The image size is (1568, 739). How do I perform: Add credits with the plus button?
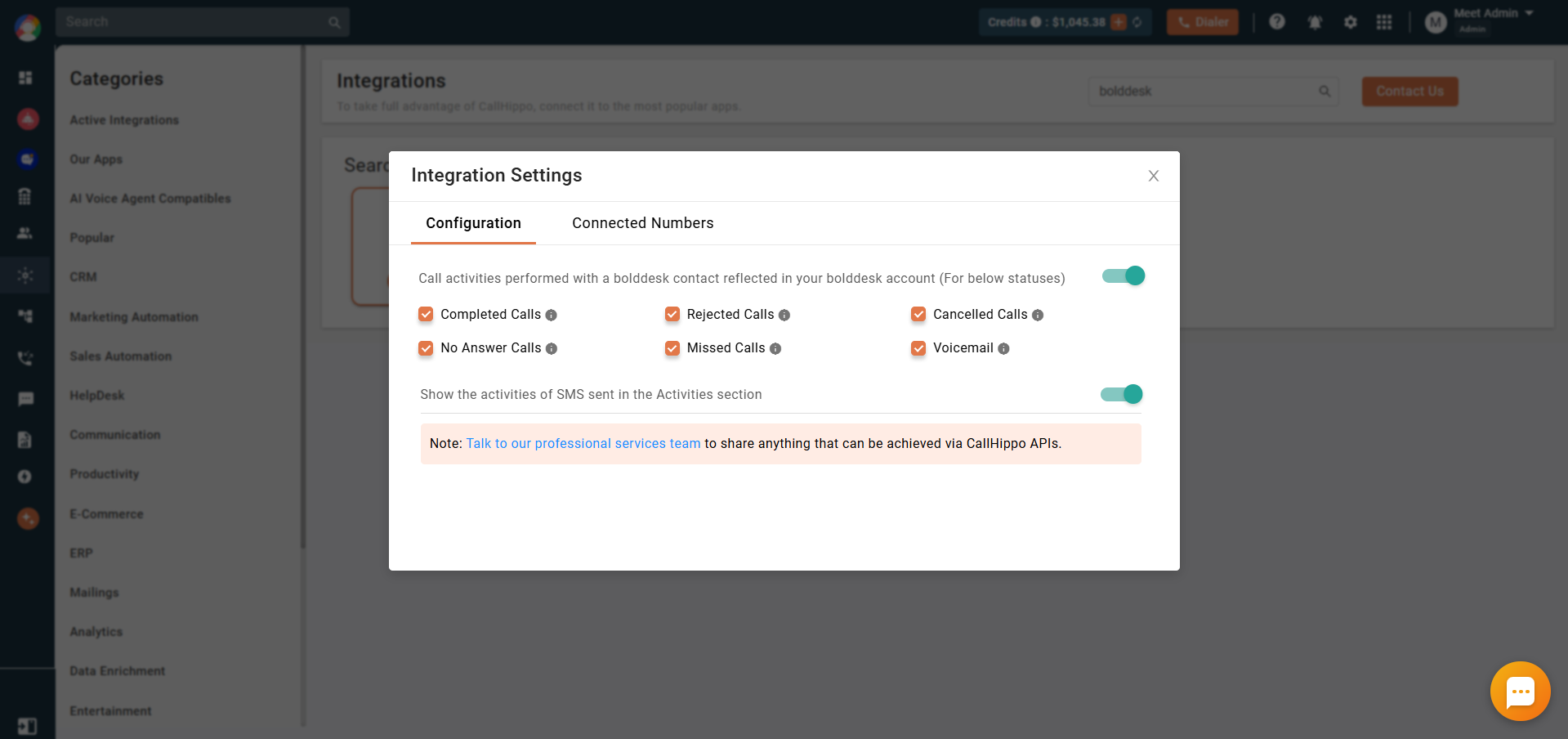tap(1118, 22)
